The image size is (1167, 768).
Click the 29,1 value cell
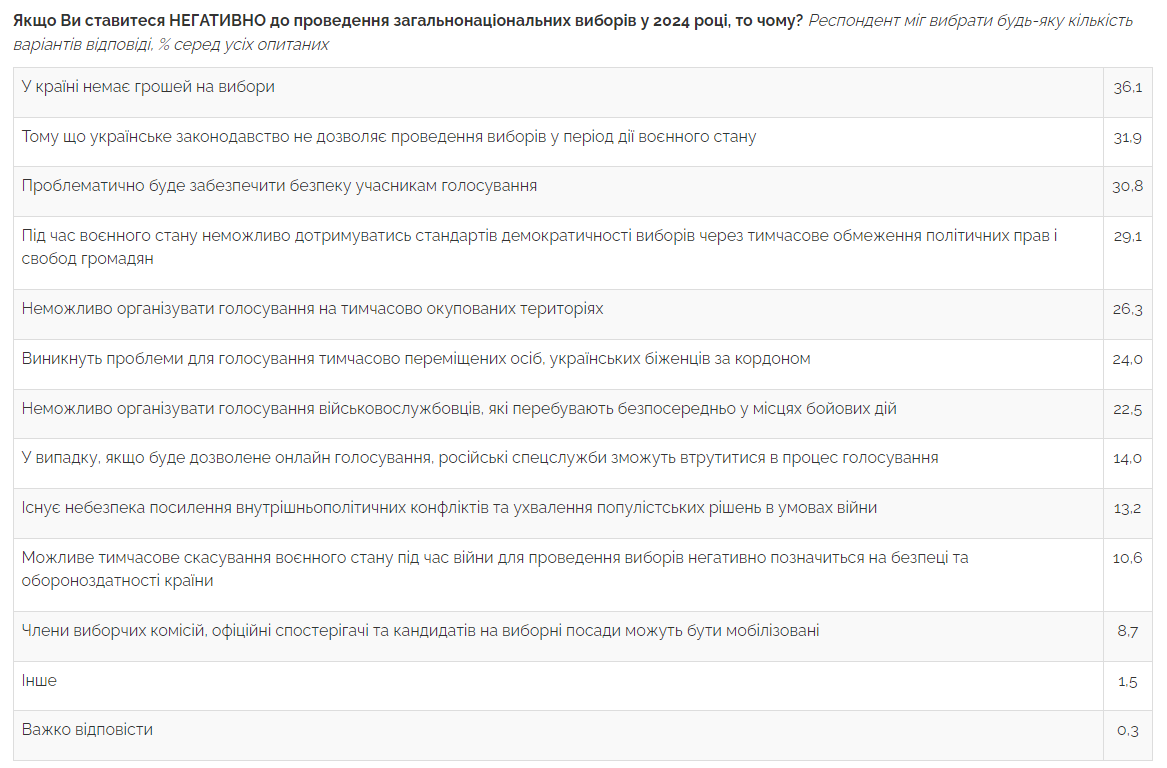pyautogui.click(x=1127, y=238)
